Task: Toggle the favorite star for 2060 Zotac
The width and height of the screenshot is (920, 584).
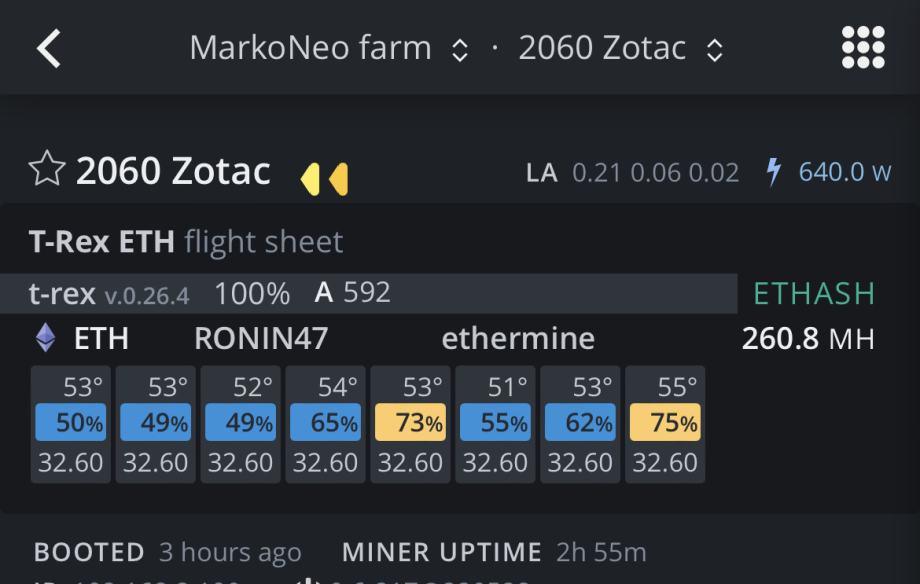Action: click(47, 169)
